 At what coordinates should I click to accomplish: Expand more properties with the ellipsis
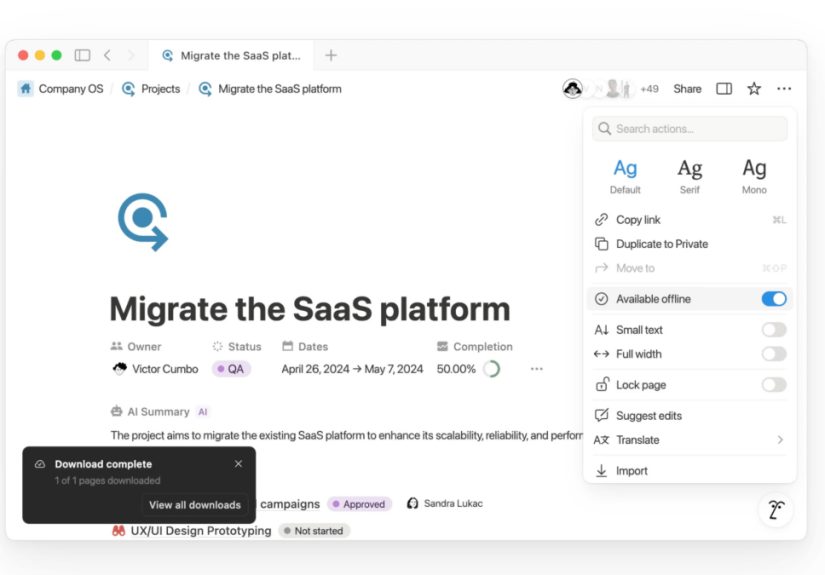click(537, 369)
